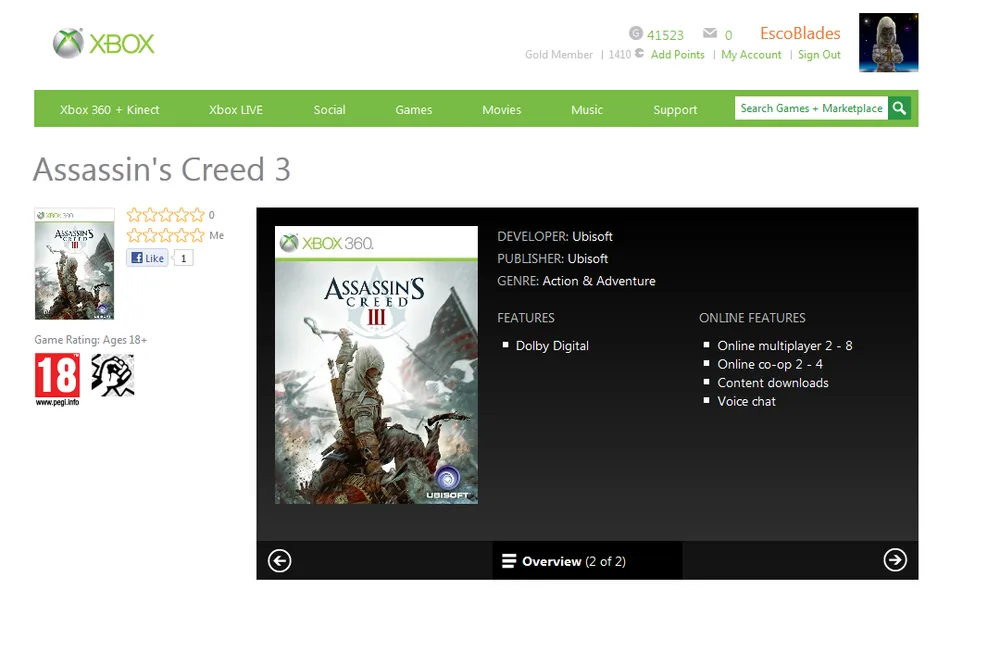
Task: Click the message count 0
Action: 728,36
